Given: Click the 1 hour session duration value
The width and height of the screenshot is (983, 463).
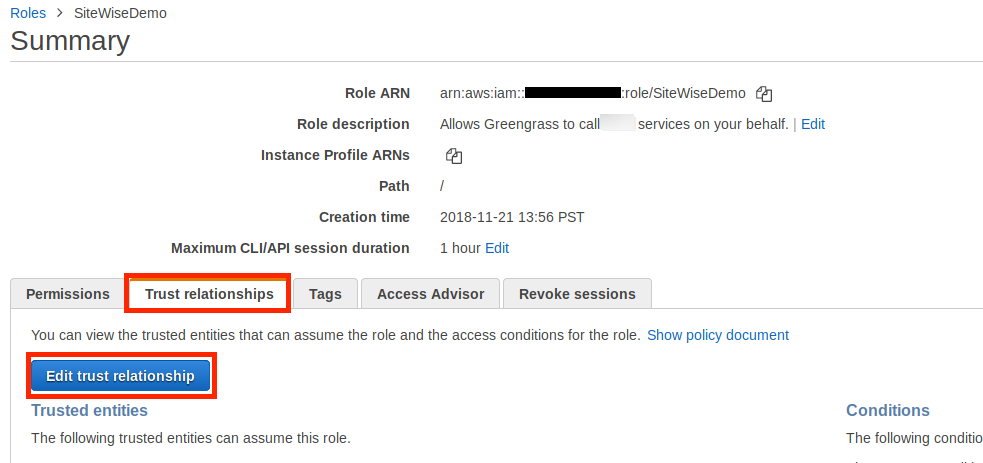Looking at the screenshot, I should click(460, 248).
